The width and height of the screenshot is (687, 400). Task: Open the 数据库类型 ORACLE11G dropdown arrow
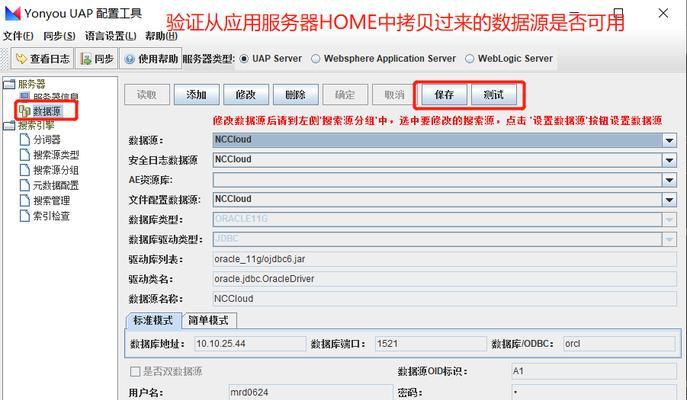pos(669,219)
